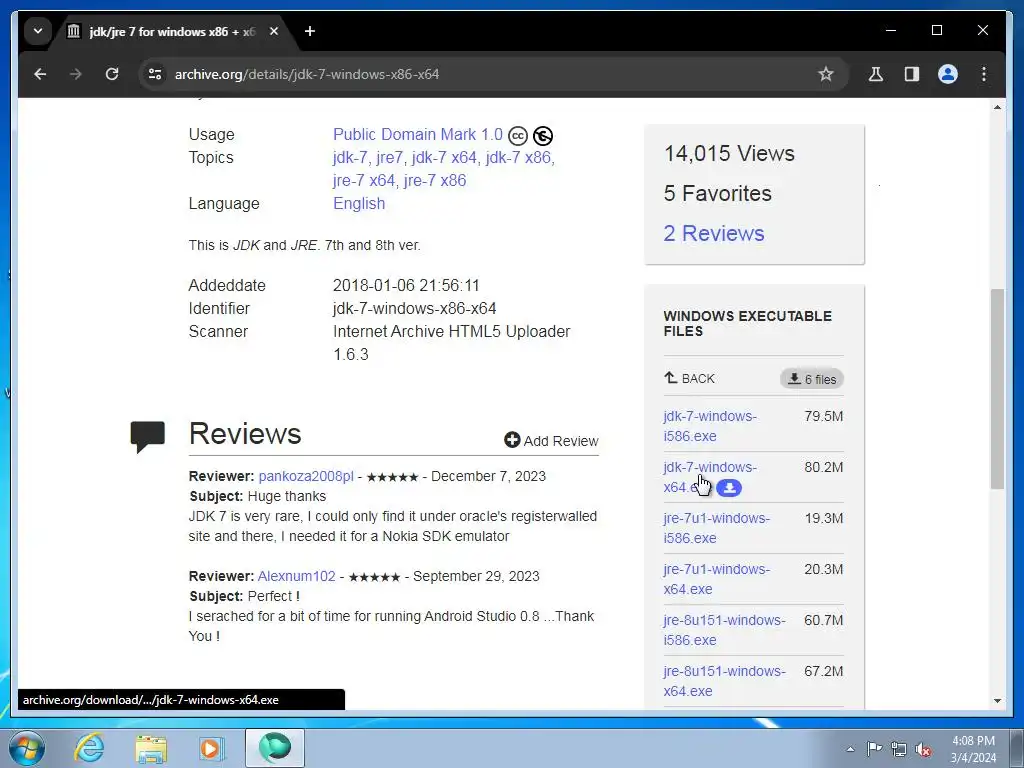The width and height of the screenshot is (1024, 768).
Task: Click the browser forward arrow
Action: click(x=76, y=74)
